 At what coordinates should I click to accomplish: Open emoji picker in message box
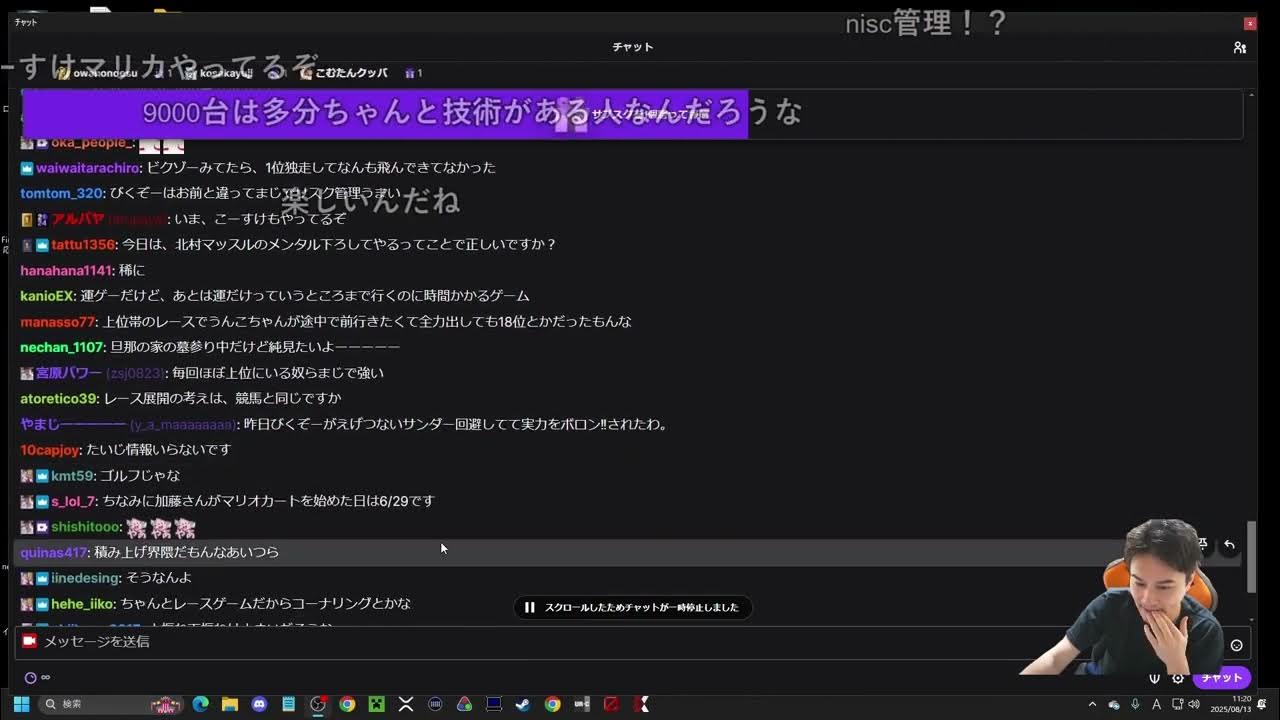tap(1236, 645)
